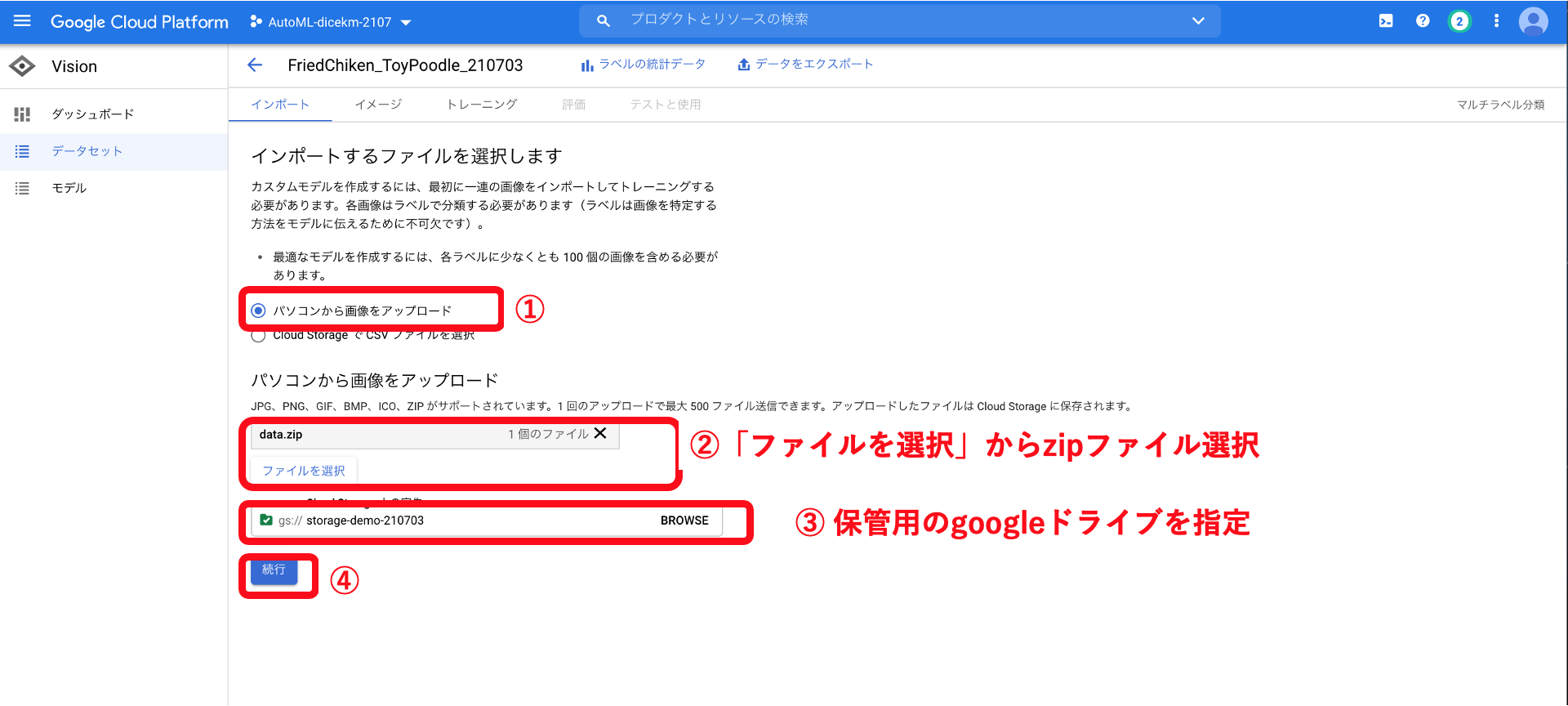Click BROWSE for the storage bucket

(x=684, y=521)
